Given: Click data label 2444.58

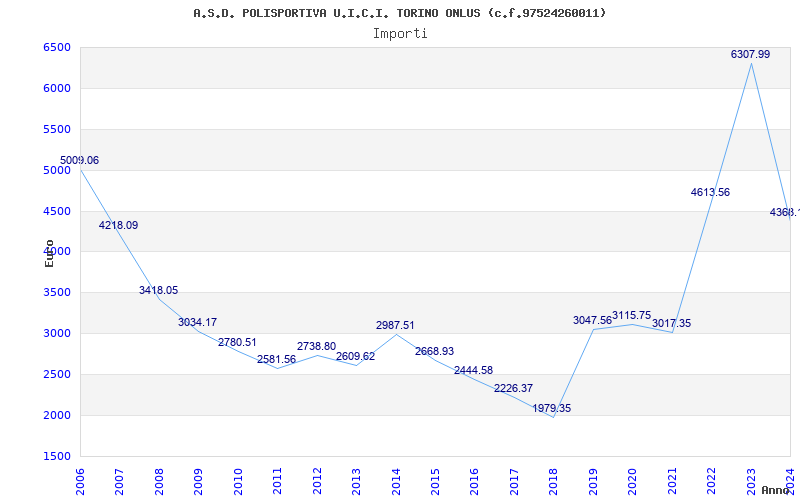Looking at the screenshot, I should tap(473, 370).
